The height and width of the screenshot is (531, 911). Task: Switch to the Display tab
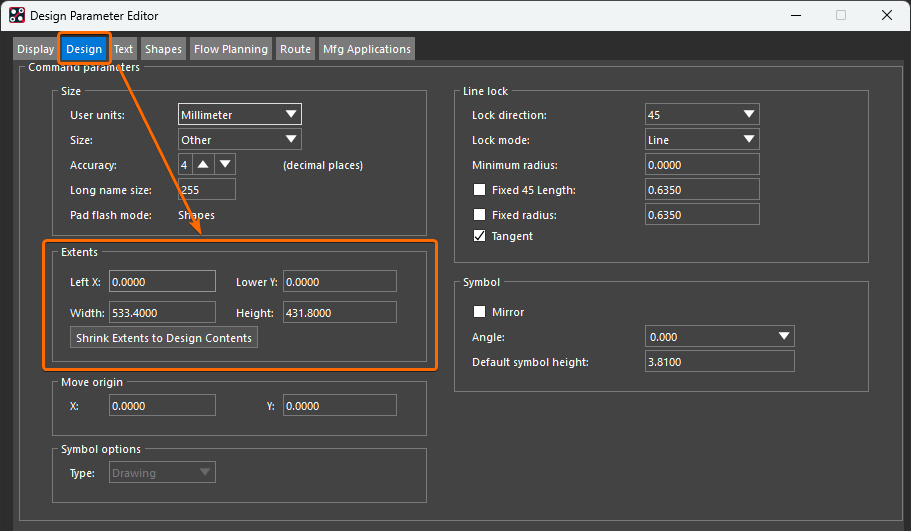pyautogui.click(x=36, y=49)
